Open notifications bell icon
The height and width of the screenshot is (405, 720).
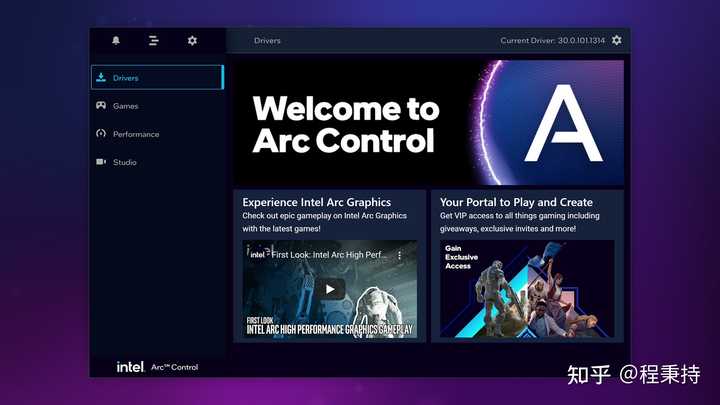coord(116,40)
